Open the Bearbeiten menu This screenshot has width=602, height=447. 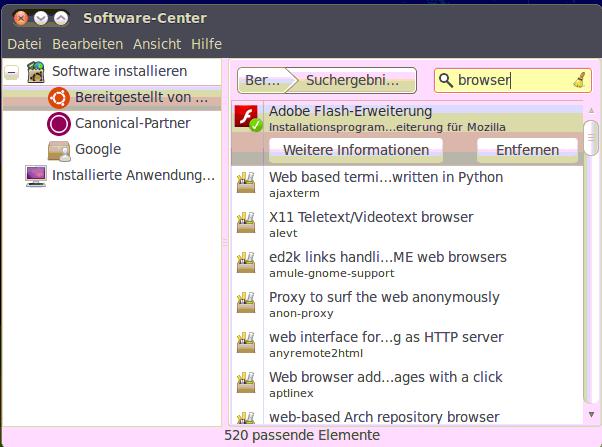tap(88, 44)
